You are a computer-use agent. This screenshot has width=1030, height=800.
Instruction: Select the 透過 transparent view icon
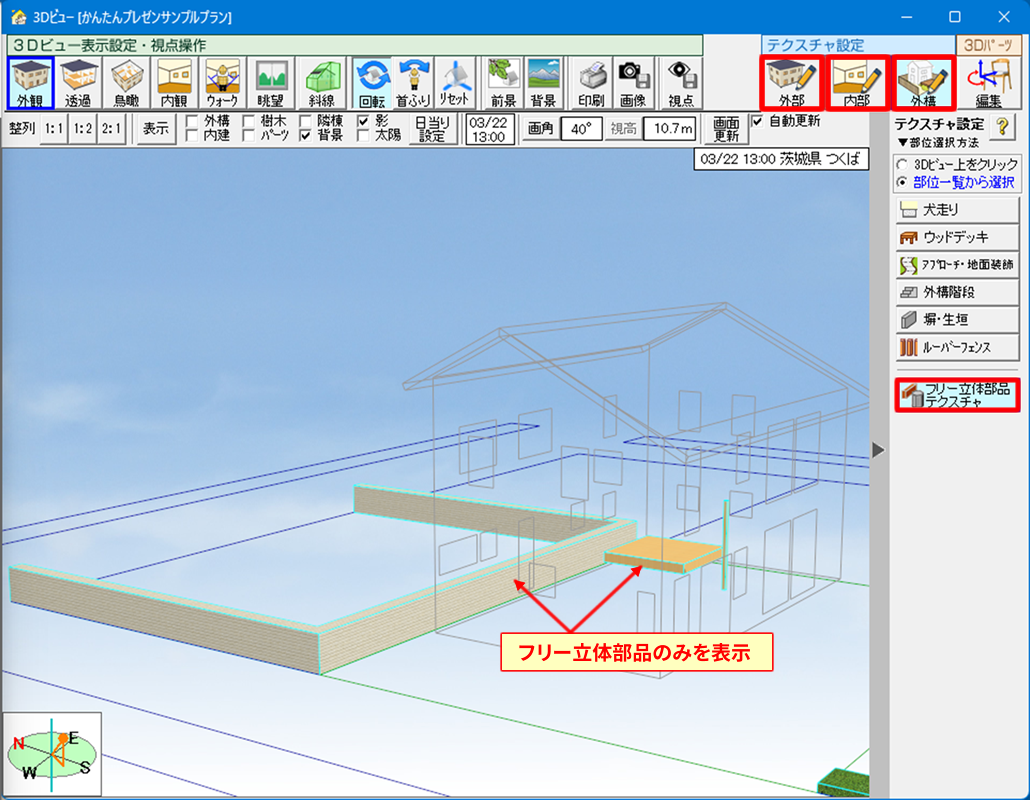coord(78,83)
